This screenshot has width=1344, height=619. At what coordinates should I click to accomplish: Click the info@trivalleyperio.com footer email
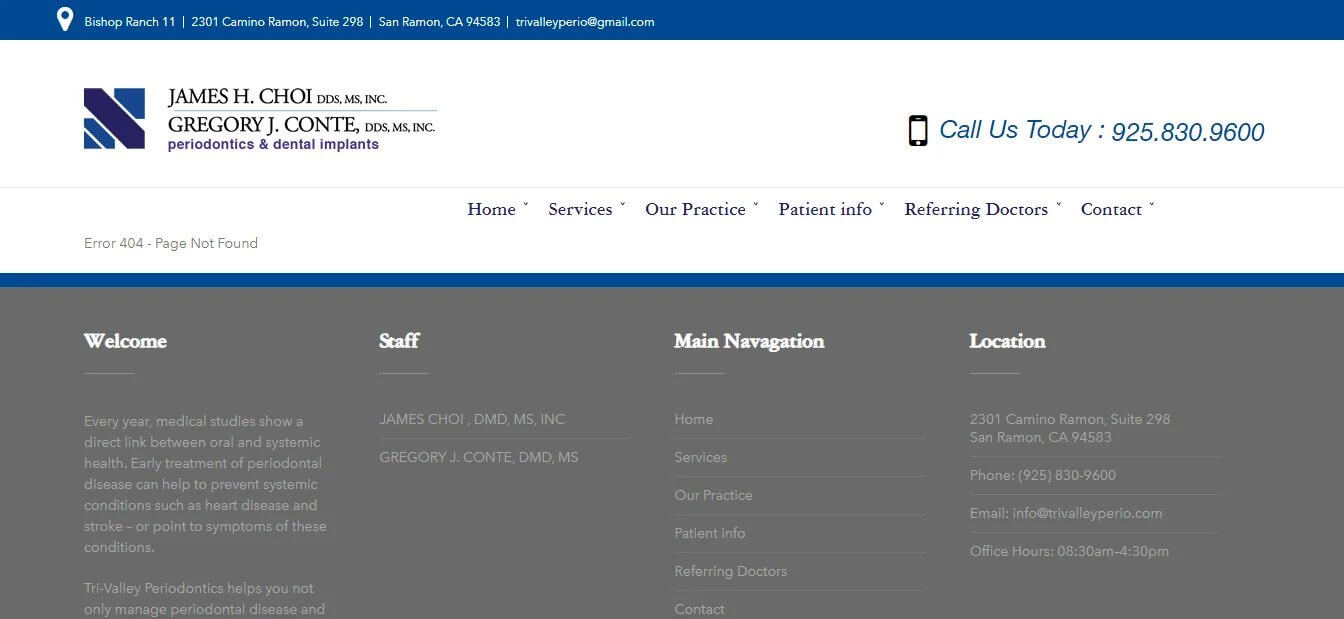[1087, 513]
